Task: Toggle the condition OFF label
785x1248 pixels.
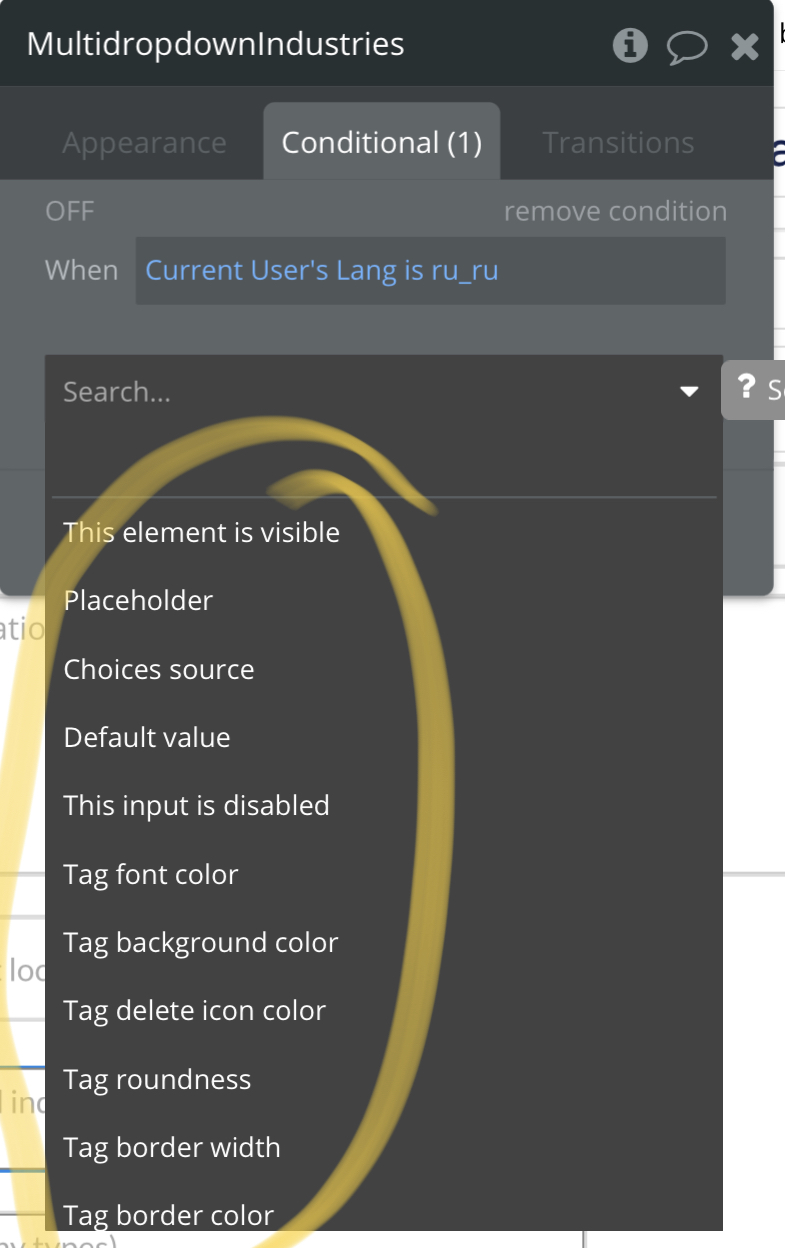Action: tap(70, 211)
